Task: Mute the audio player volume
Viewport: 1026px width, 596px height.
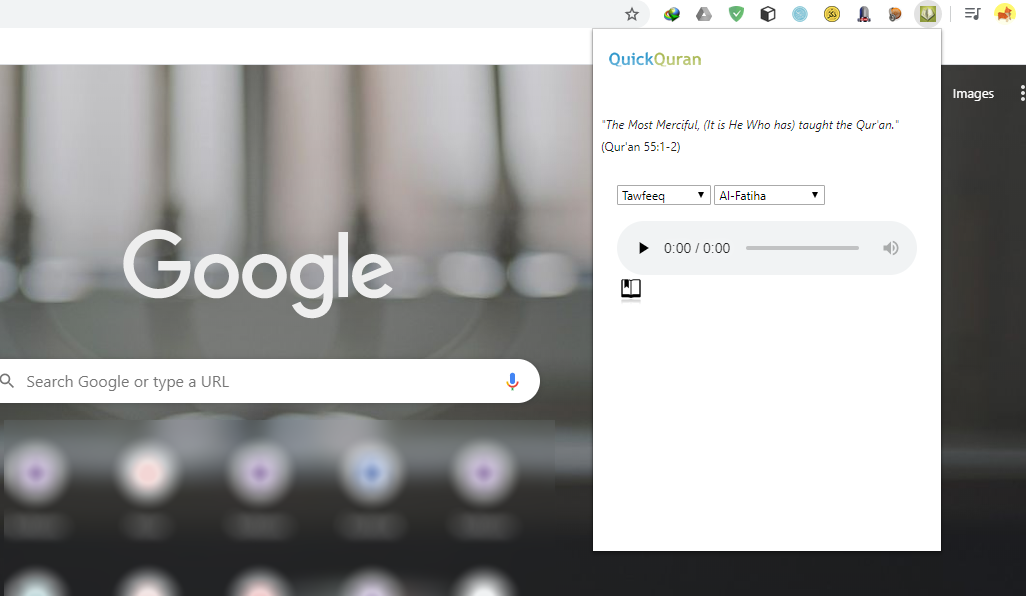Action: 891,248
